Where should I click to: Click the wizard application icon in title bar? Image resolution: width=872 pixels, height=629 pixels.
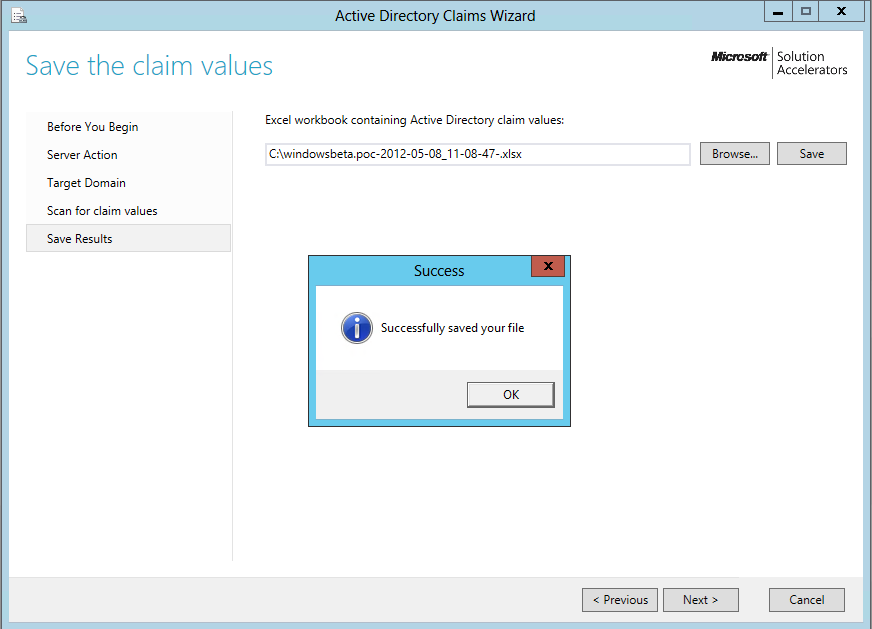click(x=19, y=16)
